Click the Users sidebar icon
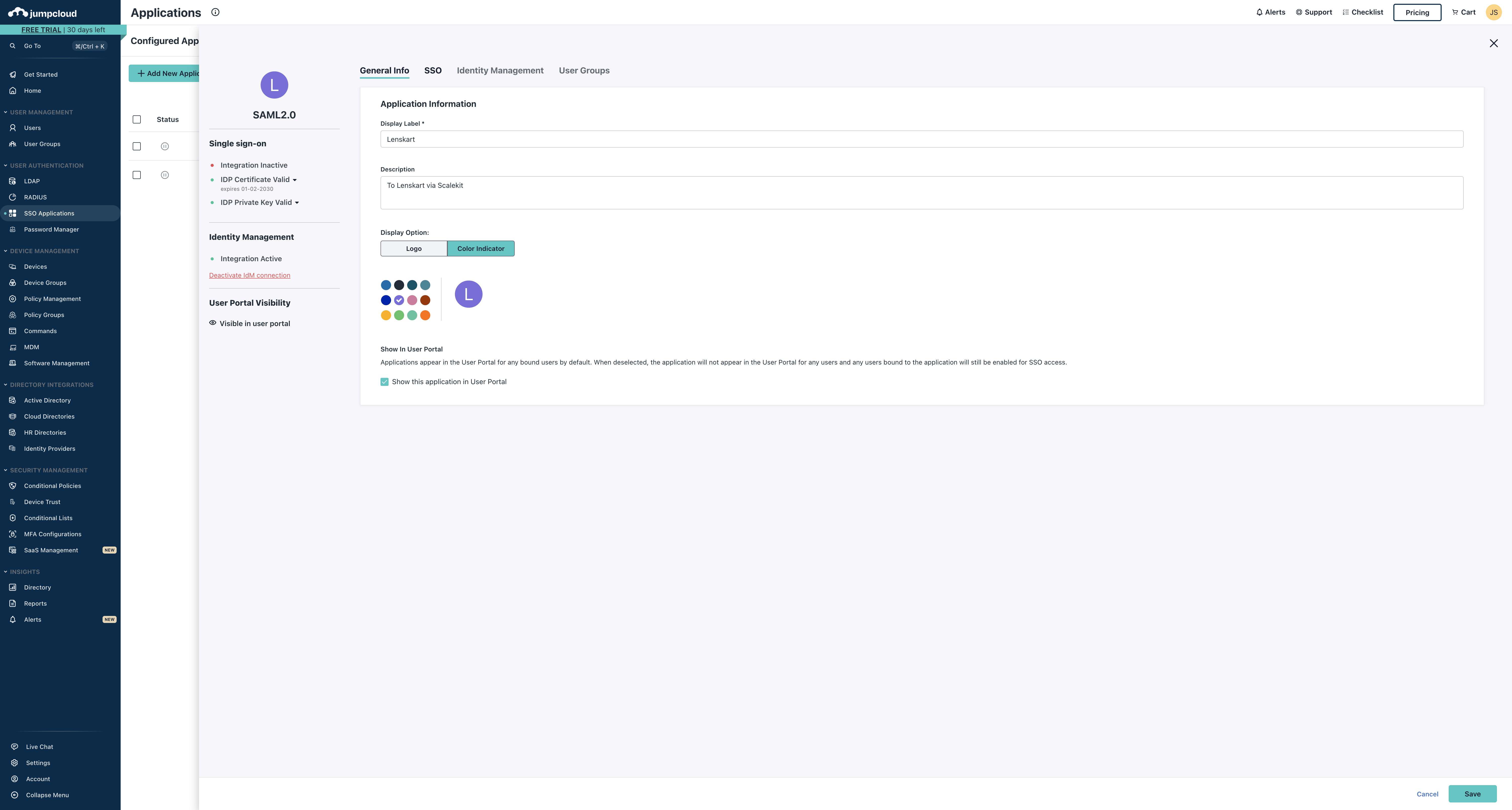This screenshot has height=810, width=1512. [12, 128]
